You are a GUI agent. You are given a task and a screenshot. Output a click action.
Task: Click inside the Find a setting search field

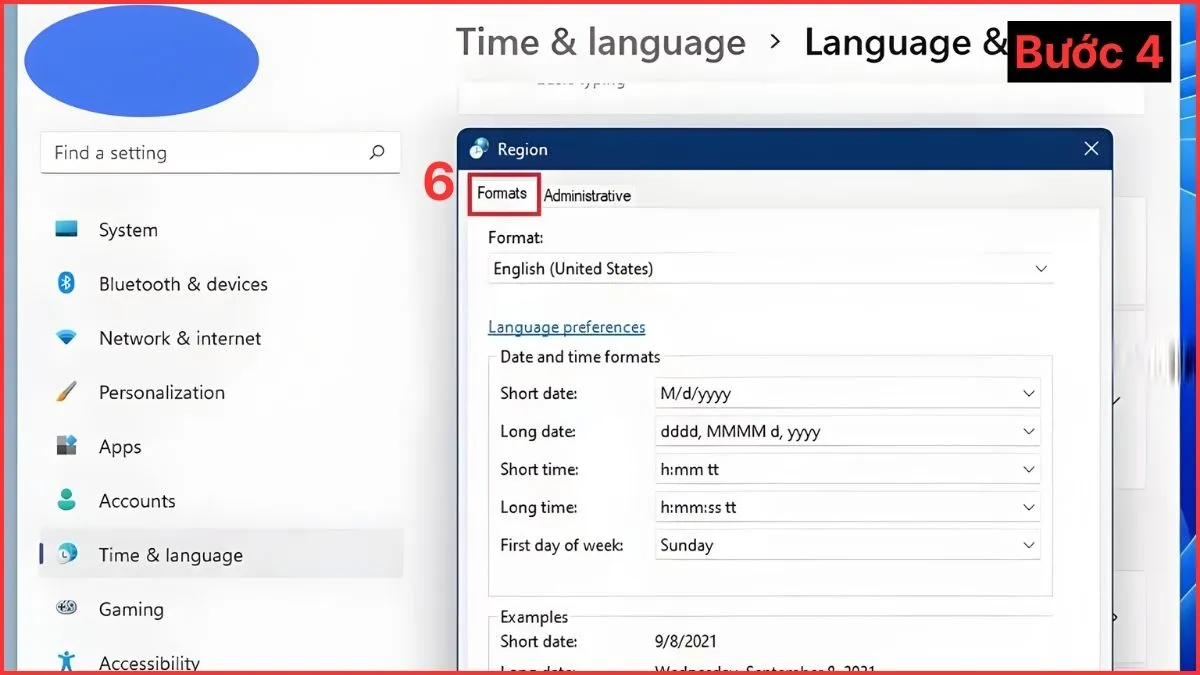click(200, 152)
